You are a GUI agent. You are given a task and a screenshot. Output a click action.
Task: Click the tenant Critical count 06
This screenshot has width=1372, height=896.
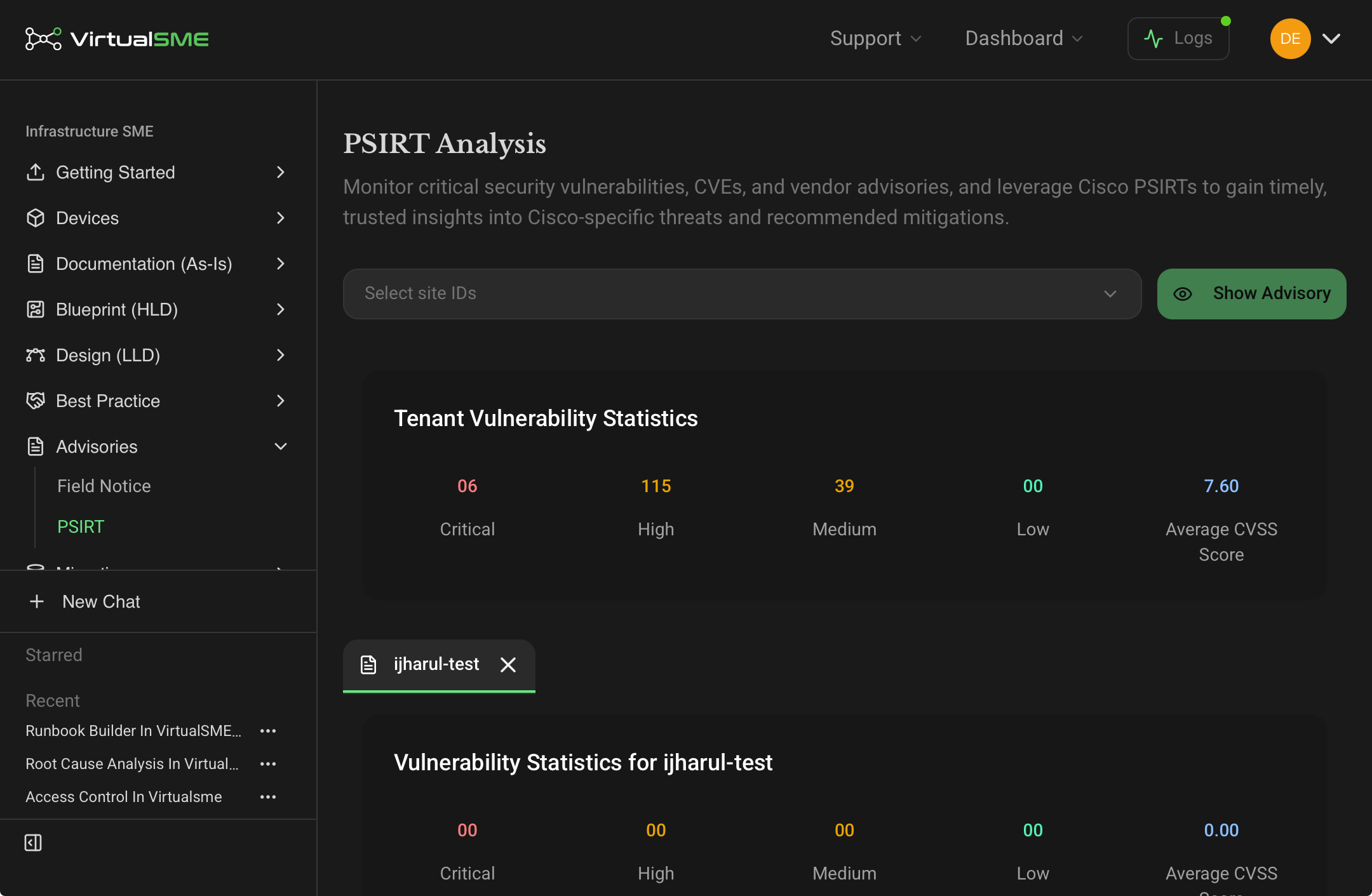467,486
